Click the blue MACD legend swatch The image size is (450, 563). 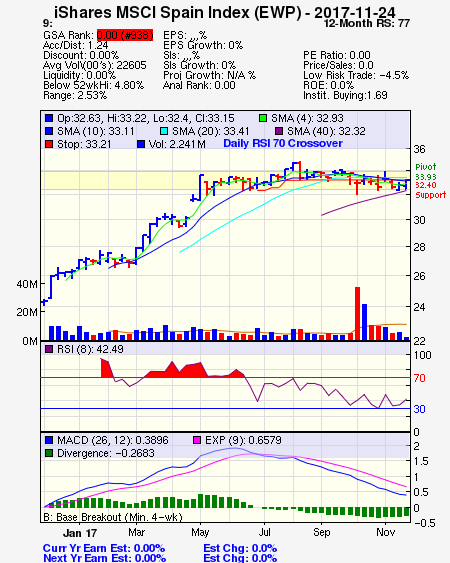click(x=49, y=440)
